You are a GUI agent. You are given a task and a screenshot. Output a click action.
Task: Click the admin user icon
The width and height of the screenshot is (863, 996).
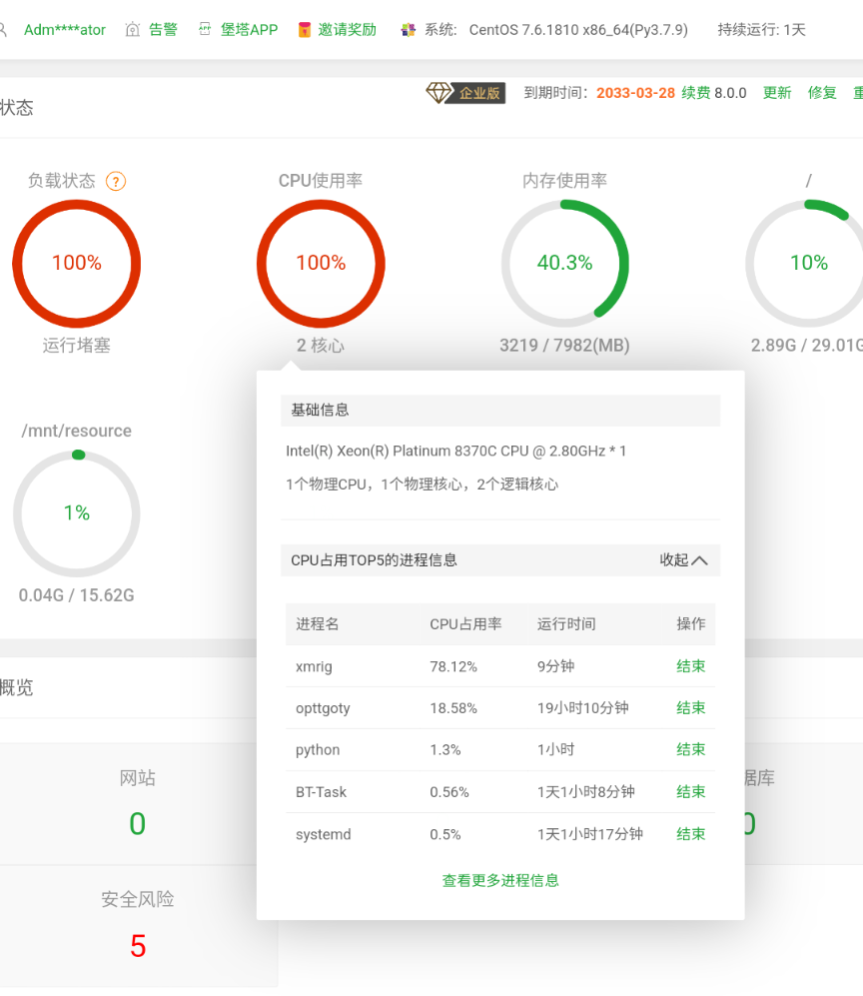3,29
